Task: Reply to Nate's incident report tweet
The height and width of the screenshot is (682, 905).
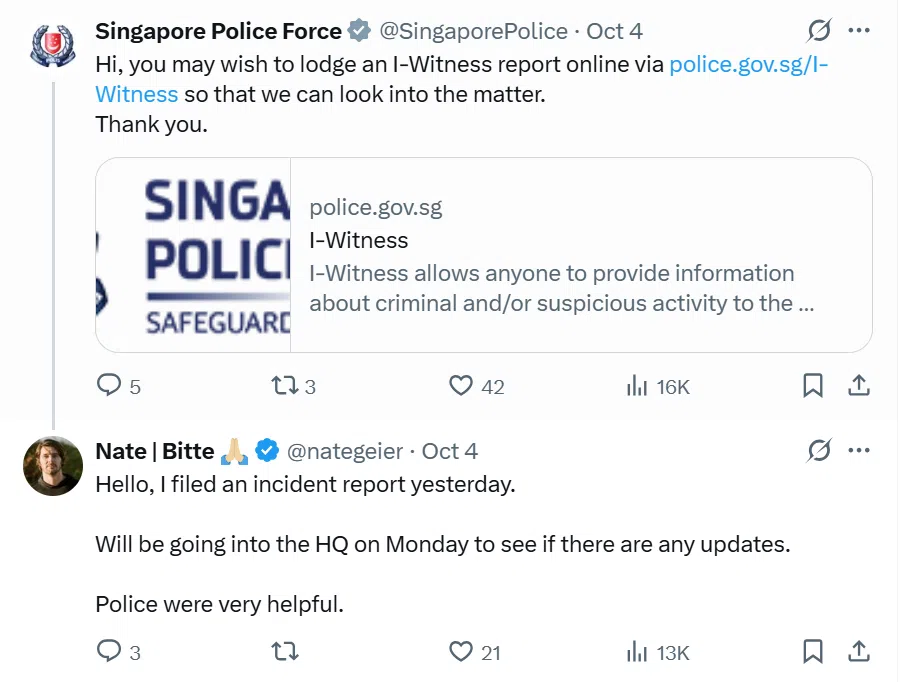Action: [x=108, y=652]
